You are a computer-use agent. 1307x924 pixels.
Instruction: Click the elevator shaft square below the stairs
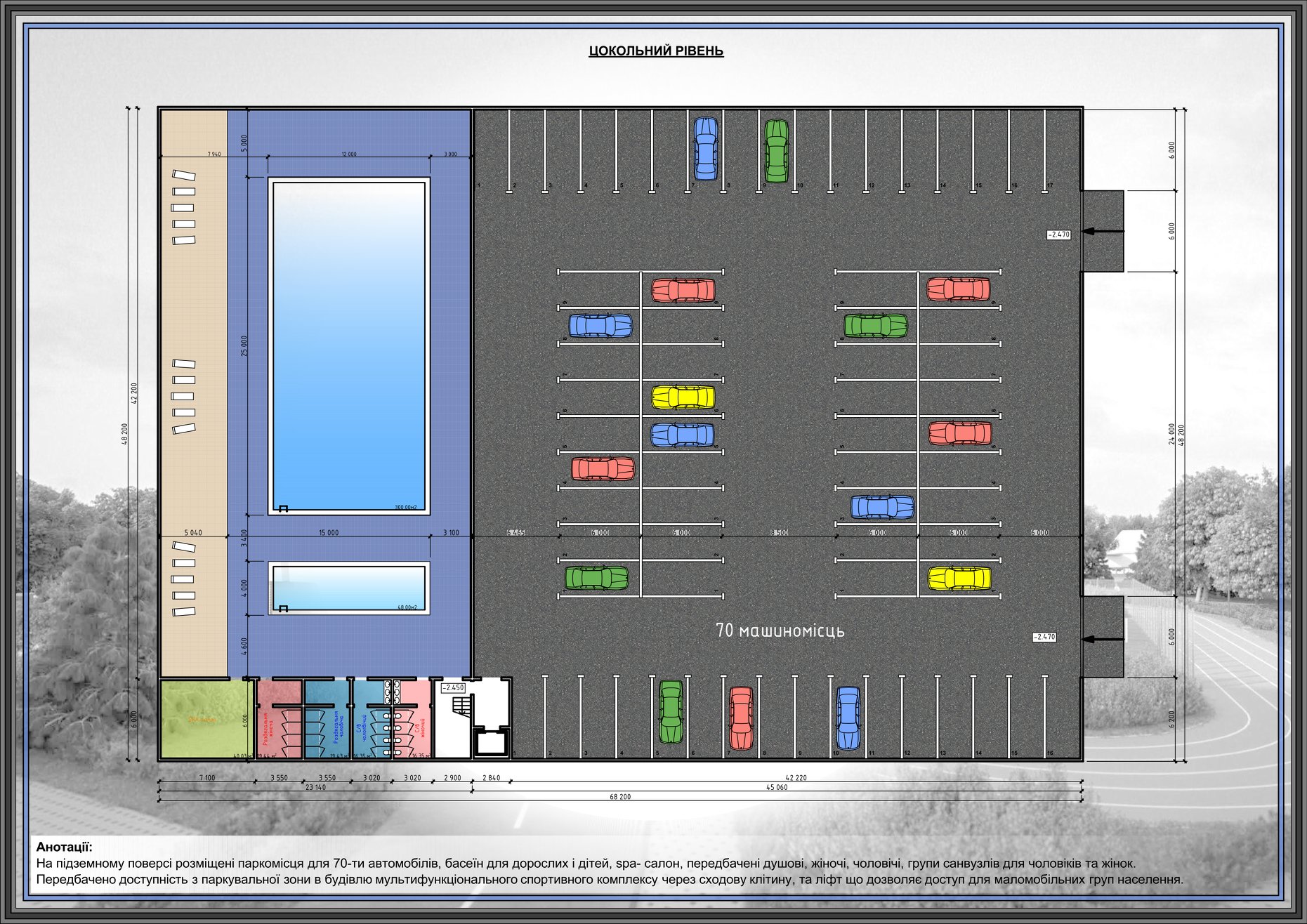pos(490,743)
